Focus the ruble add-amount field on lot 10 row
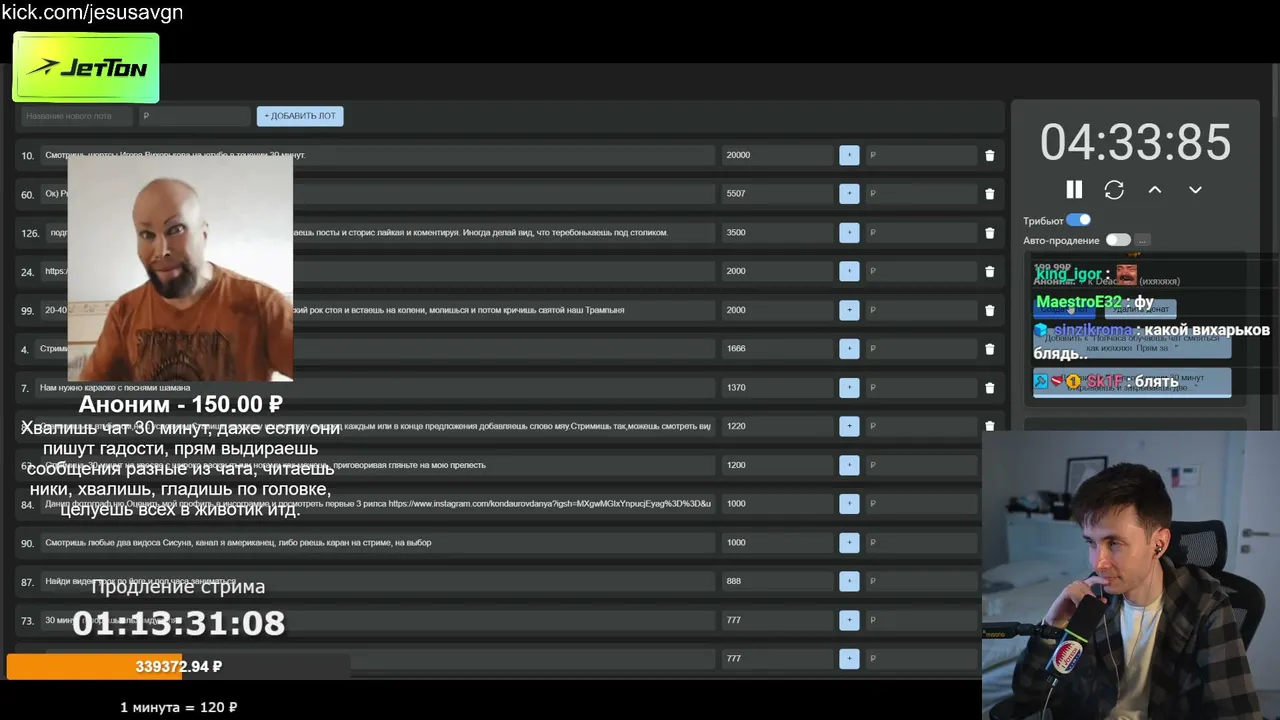 point(921,155)
